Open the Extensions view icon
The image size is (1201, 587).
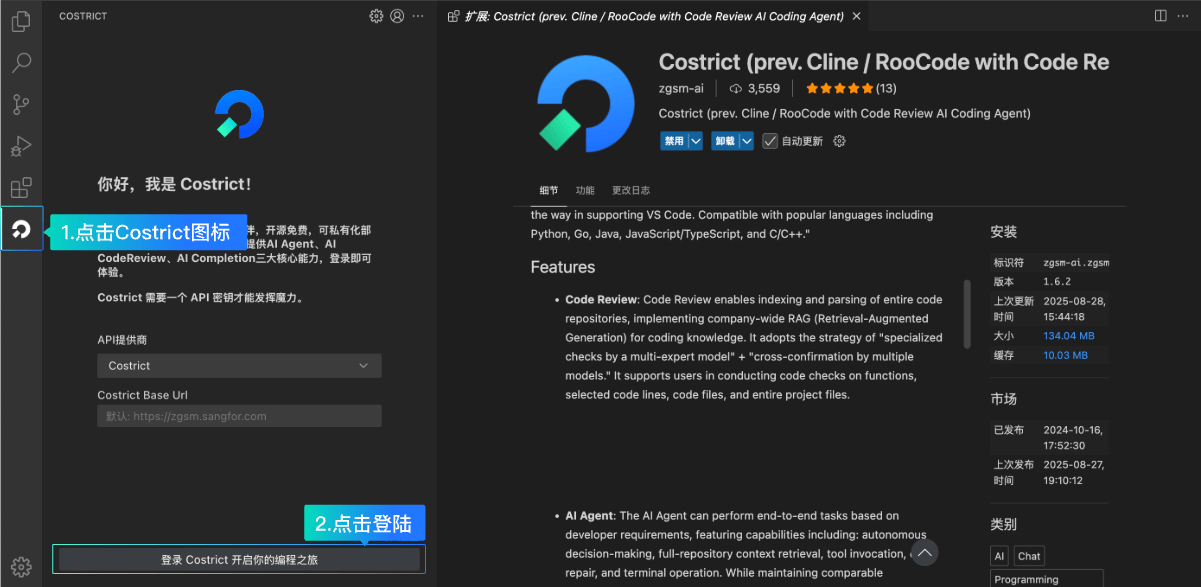(21, 188)
